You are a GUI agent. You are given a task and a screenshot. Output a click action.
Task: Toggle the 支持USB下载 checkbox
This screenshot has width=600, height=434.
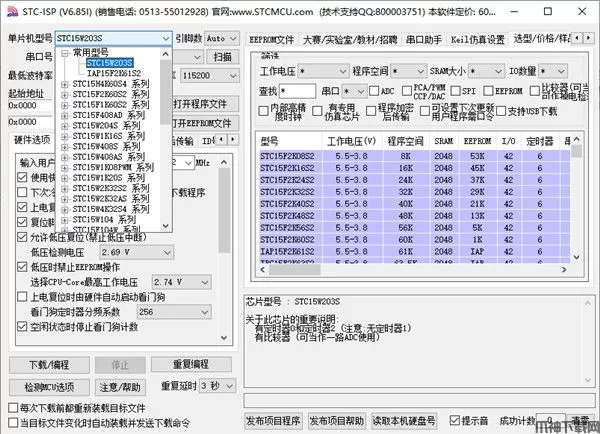pos(501,111)
